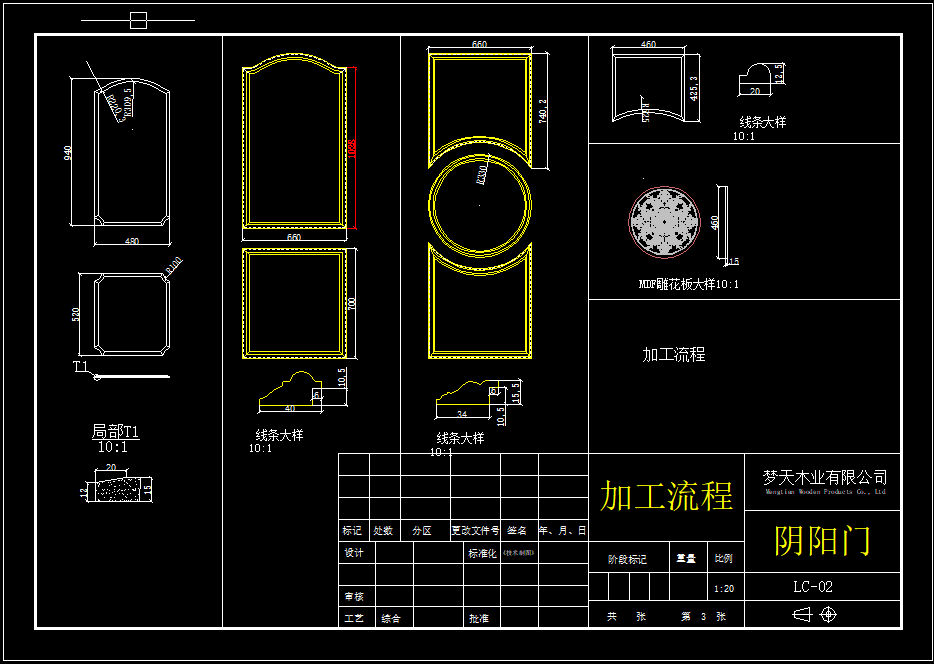934x664 pixels.
Task: Select the 标准化 cell in title block
Action: [481, 553]
